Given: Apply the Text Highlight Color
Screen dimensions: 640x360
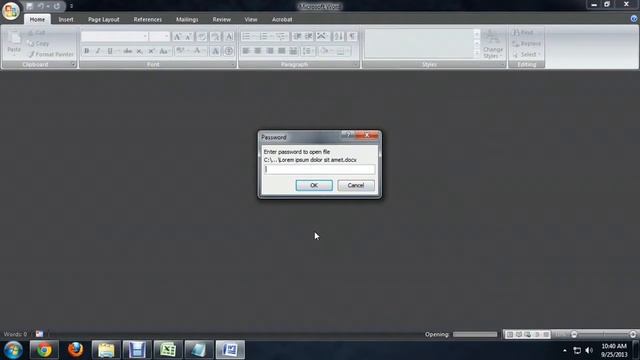Looking at the screenshot, I should 180,51.
